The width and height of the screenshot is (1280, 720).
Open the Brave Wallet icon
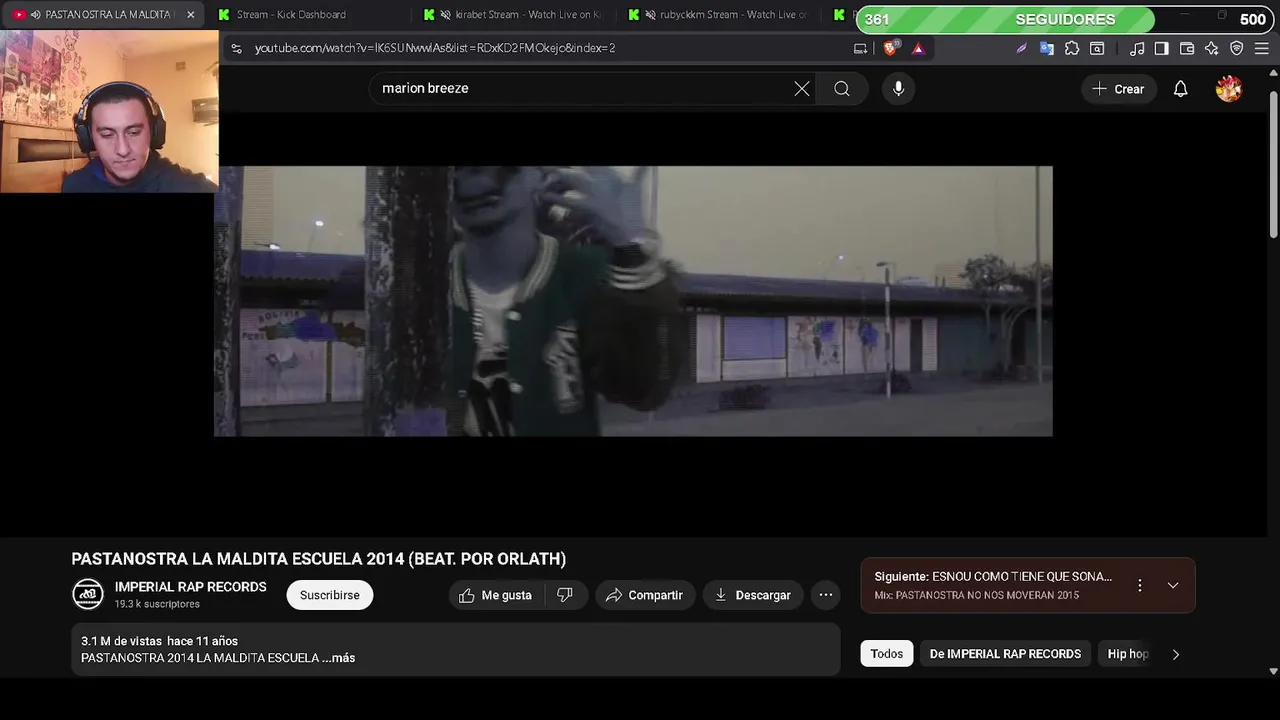(1187, 48)
